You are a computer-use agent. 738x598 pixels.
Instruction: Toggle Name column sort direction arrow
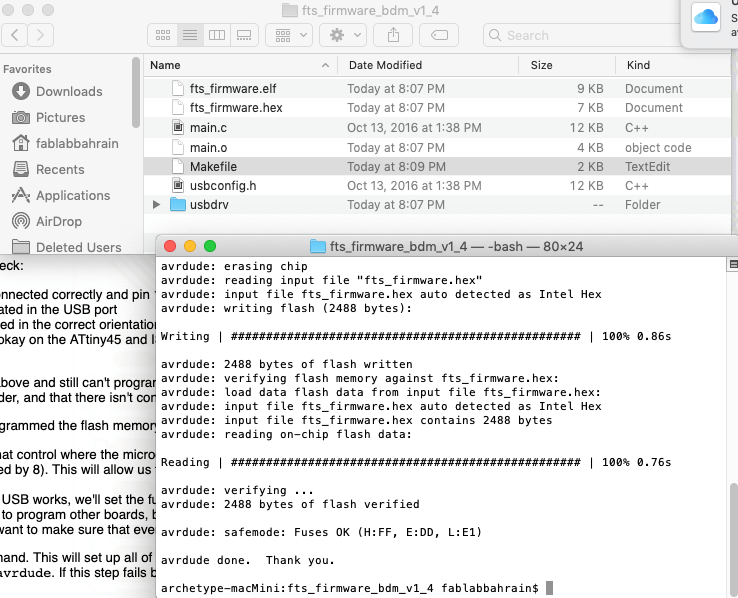pos(325,65)
